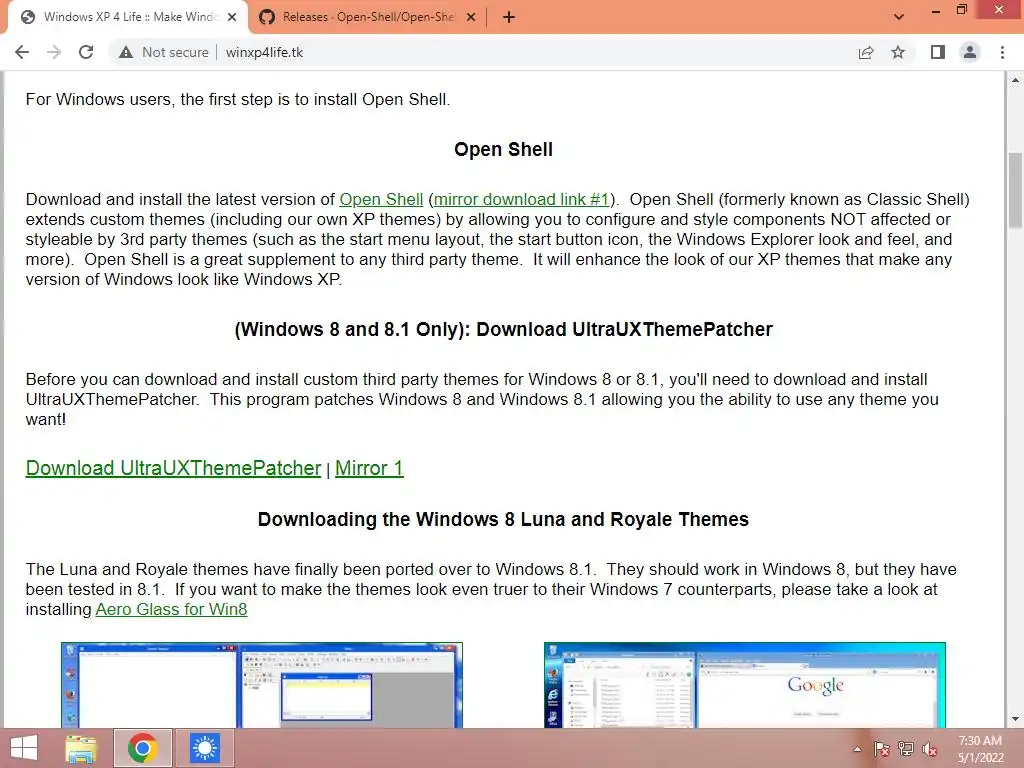The image size is (1024, 768).
Task: Click the network tray icon
Action: (x=906, y=749)
